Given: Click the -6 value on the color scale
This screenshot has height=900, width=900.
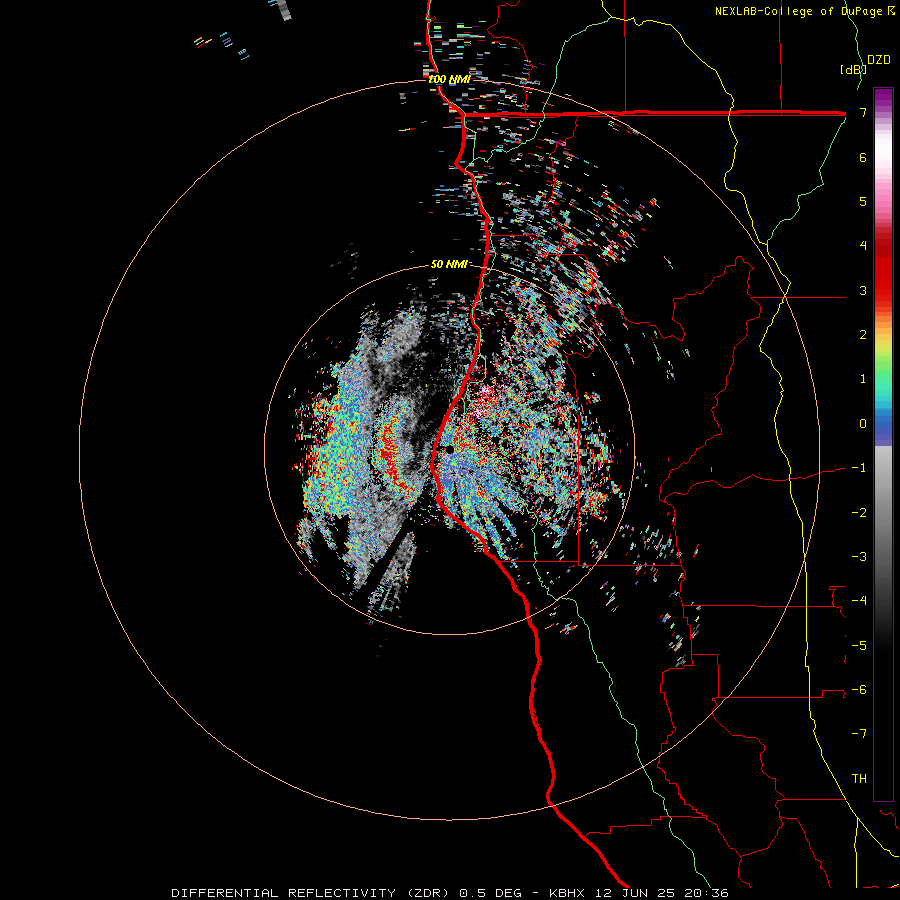Looking at the screenshot, I should coord(859,690).
